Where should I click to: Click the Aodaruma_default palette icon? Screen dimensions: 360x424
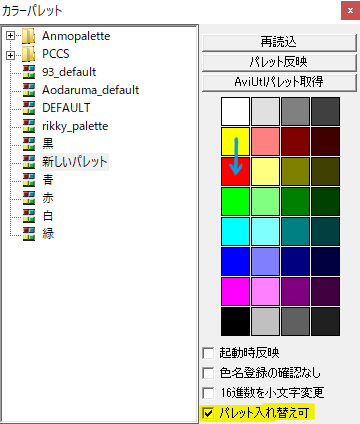click(x=29, y=90)
